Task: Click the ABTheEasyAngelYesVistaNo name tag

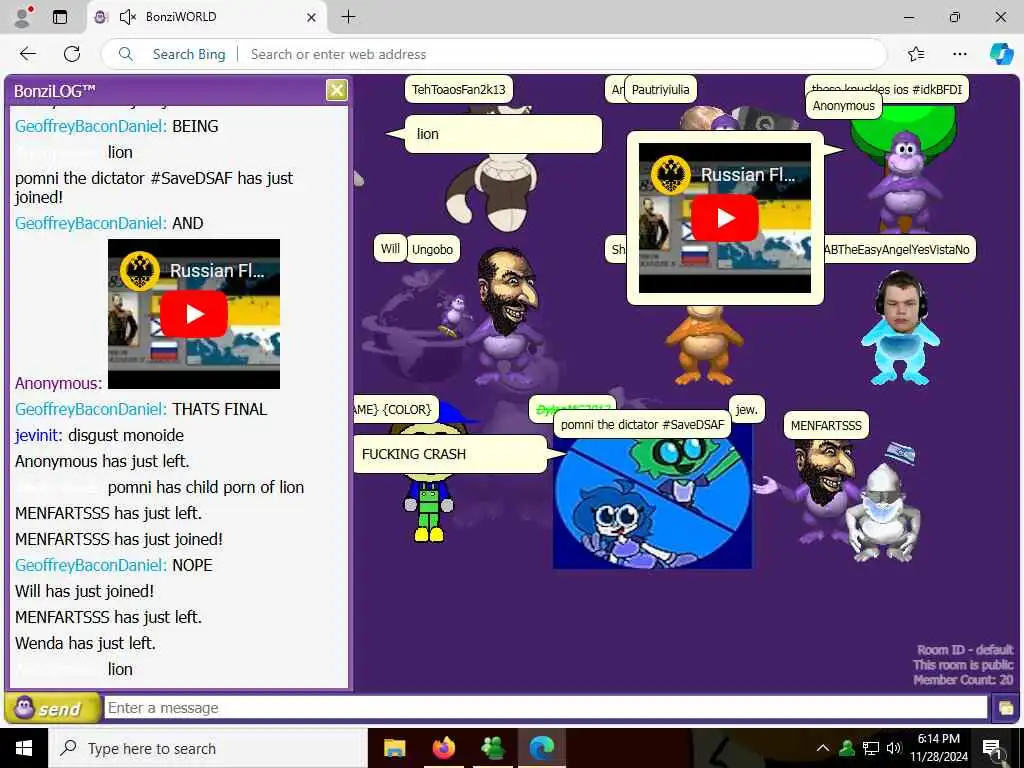Action: 899,249
